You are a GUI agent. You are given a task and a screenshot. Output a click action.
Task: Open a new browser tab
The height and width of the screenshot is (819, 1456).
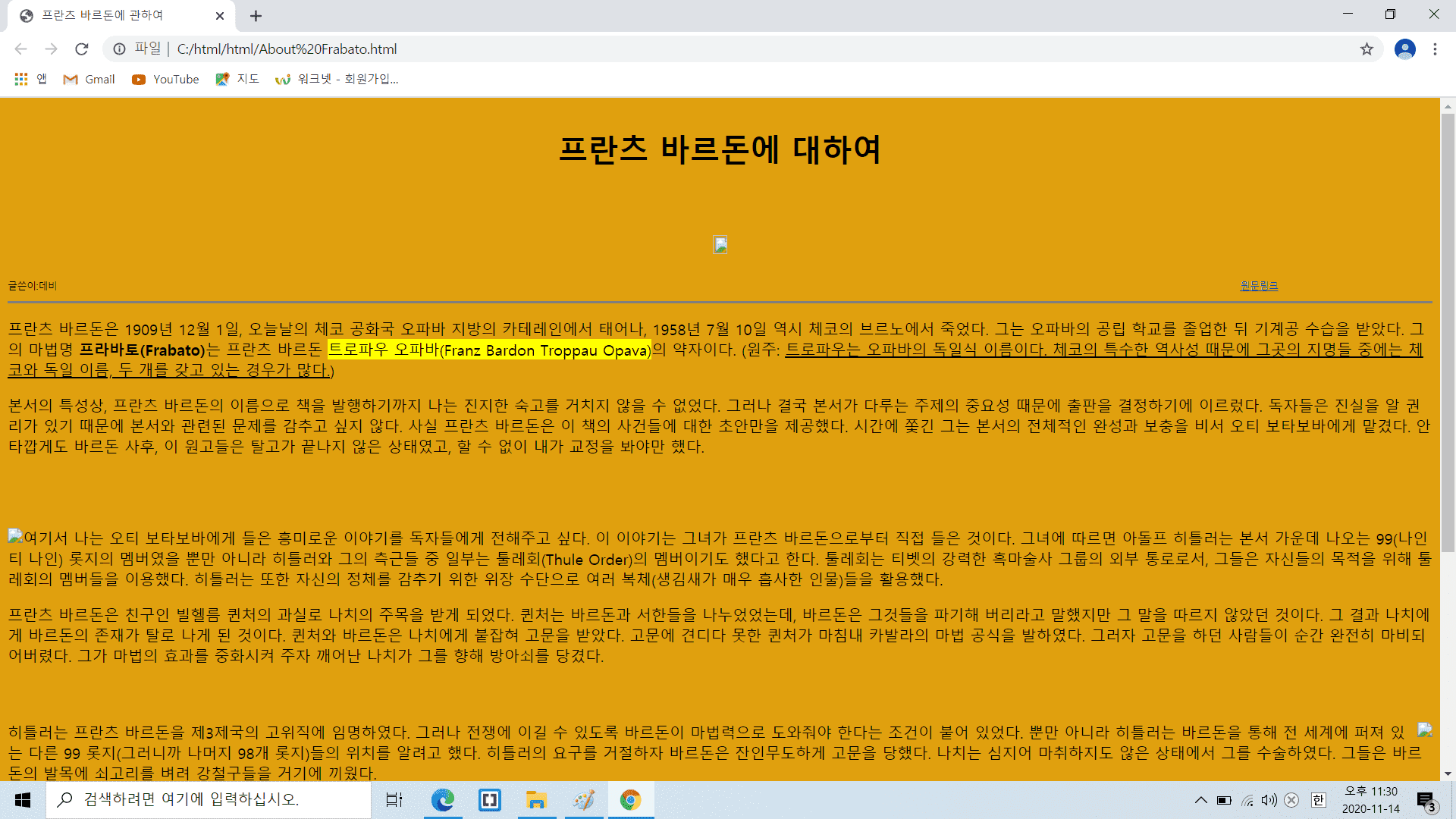coord(256,14)
